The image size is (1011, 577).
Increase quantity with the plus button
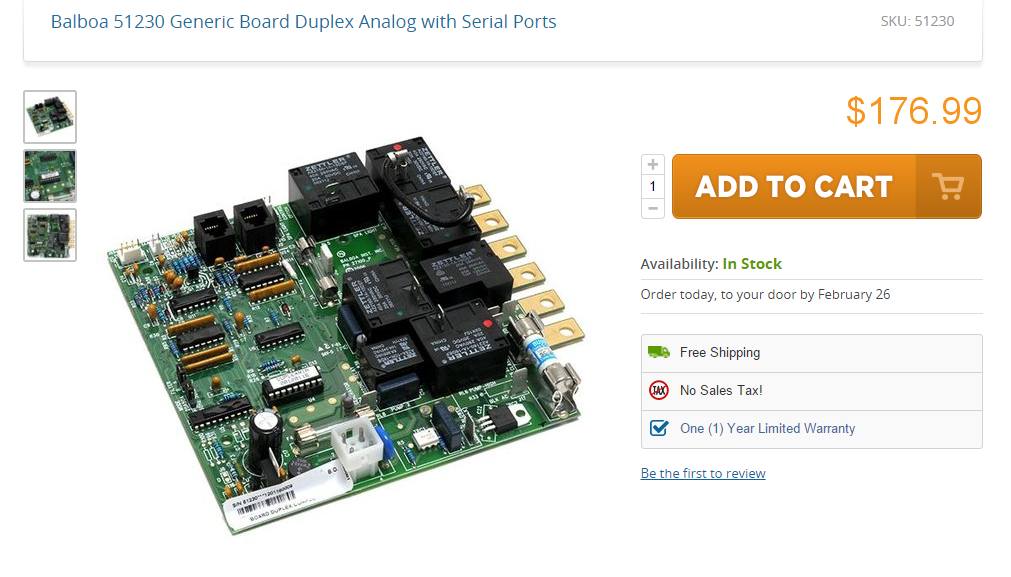coord(653,164)
